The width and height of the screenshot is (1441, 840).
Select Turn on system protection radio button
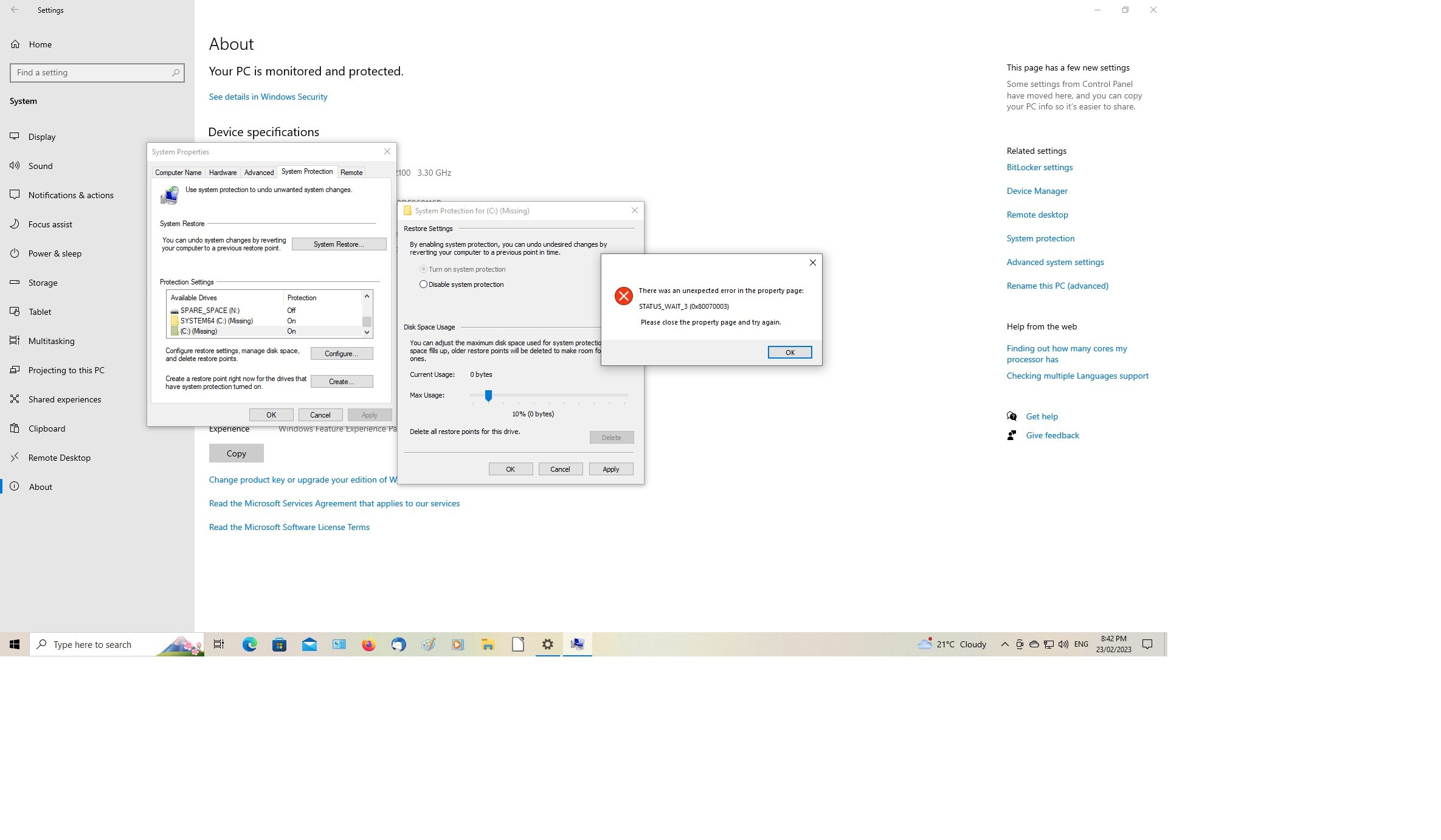pos(423,269)
